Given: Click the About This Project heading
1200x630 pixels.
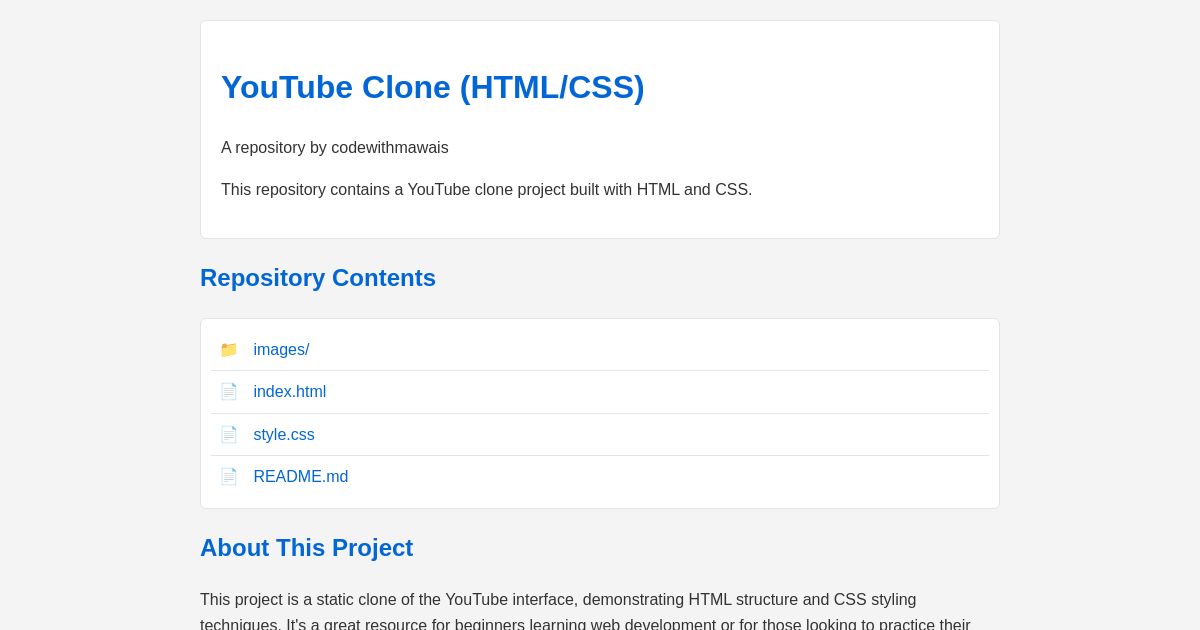Looking at the screenshot, I should [306, 548].
